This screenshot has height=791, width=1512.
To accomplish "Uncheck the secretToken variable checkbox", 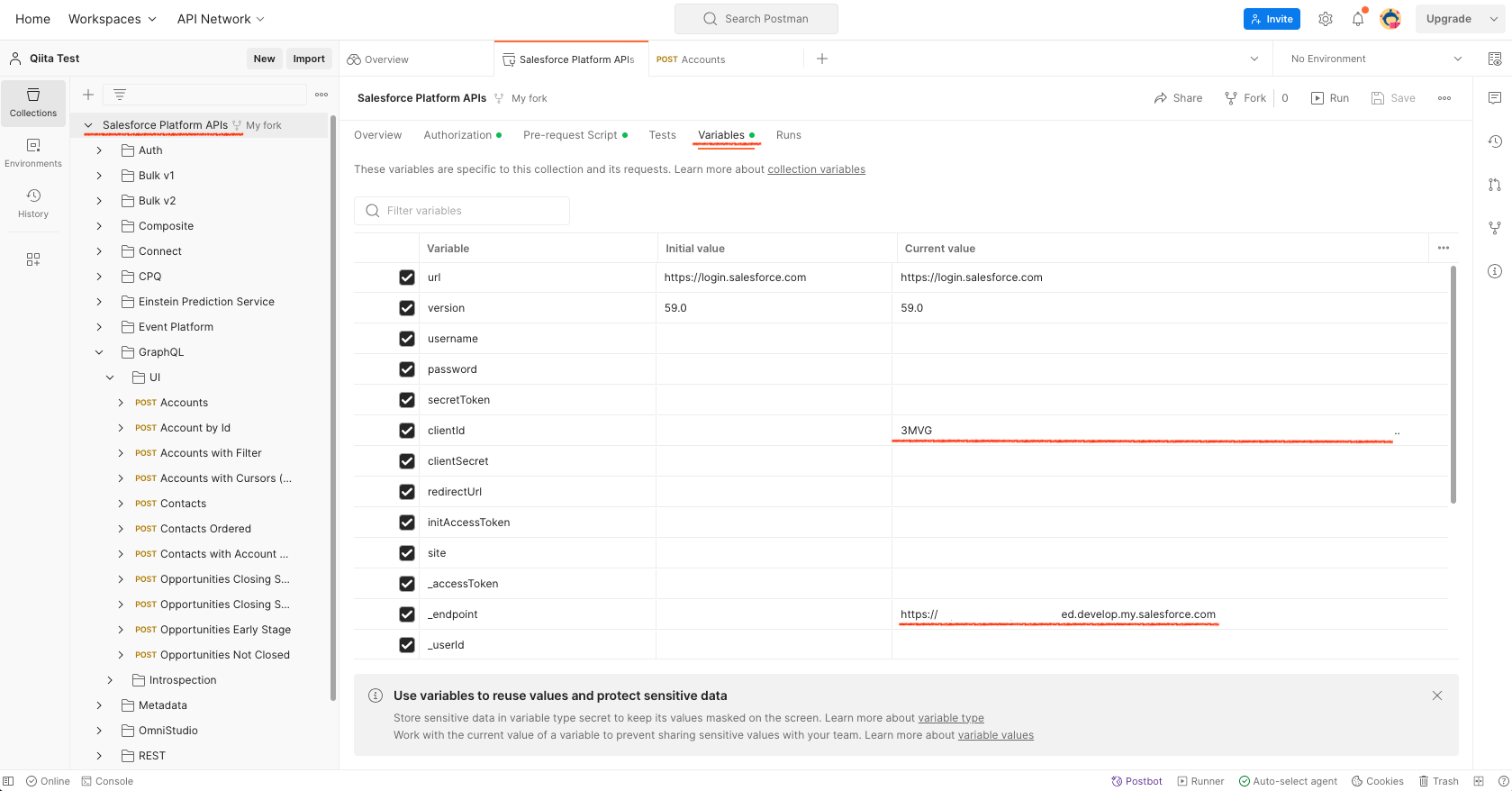I will click(x=407, y=400).
